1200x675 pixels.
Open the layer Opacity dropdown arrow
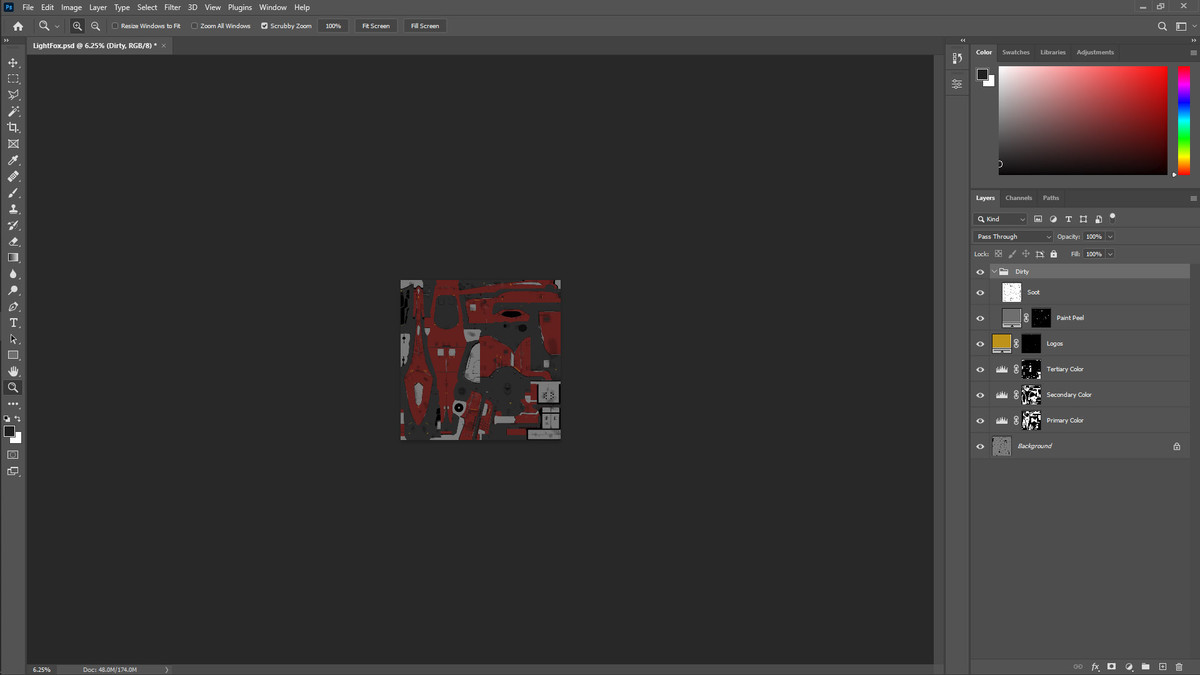tap(1110, 237)
